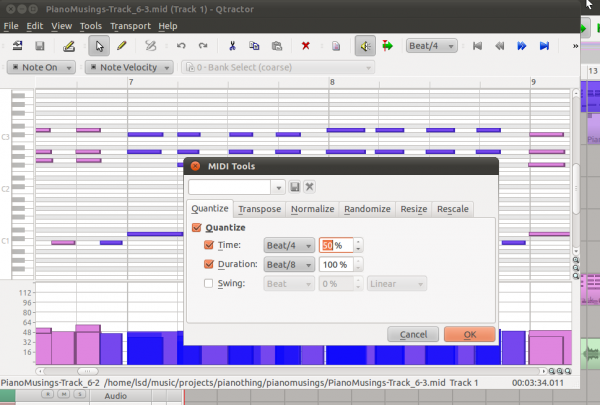The width and height of the screenshot is (600, 405).
Task: Choose the pencil draw tool
Action: [x=122, y=46]
